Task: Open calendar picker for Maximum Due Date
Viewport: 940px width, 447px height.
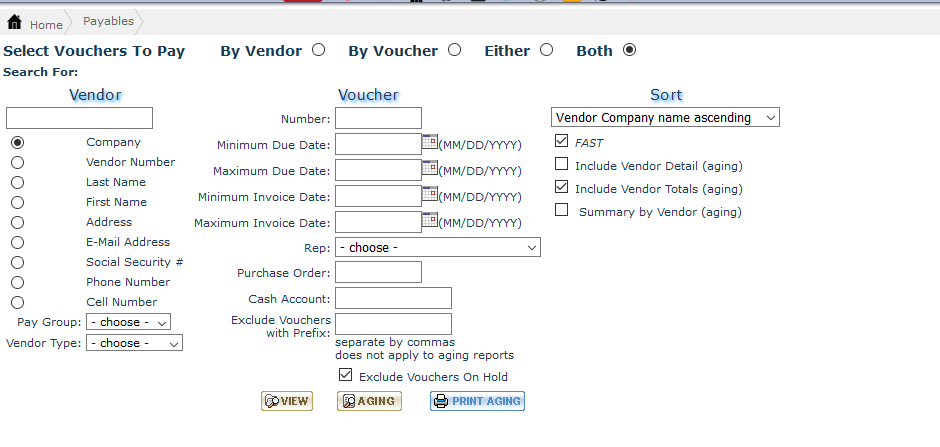Action: (430, 168)
